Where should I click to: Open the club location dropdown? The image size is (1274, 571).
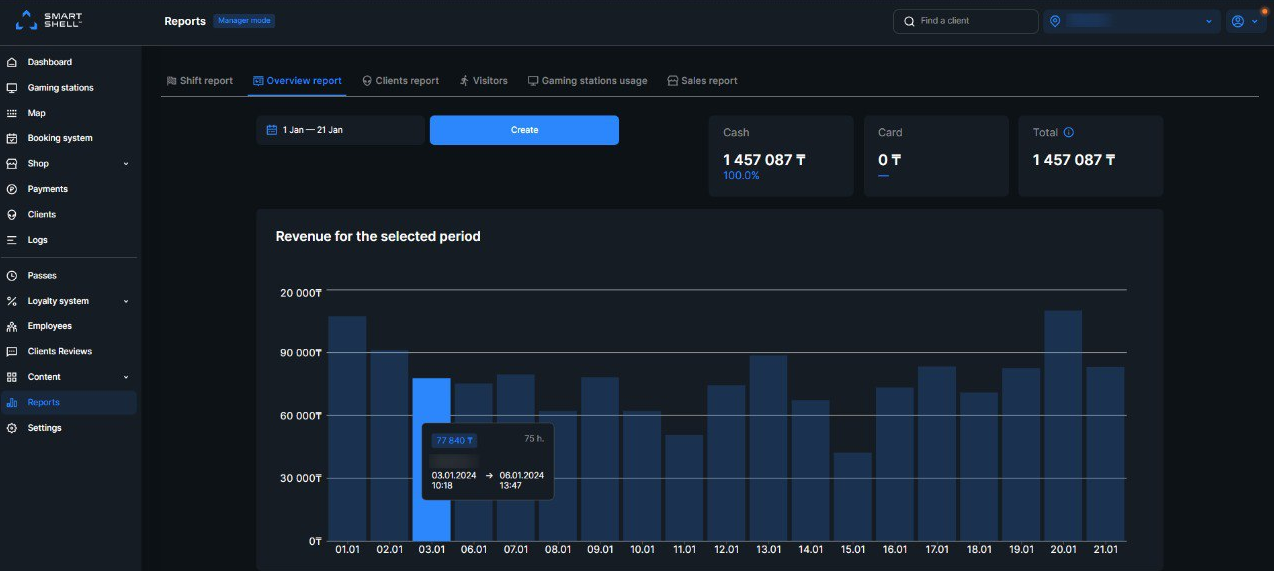(1132, 21)
